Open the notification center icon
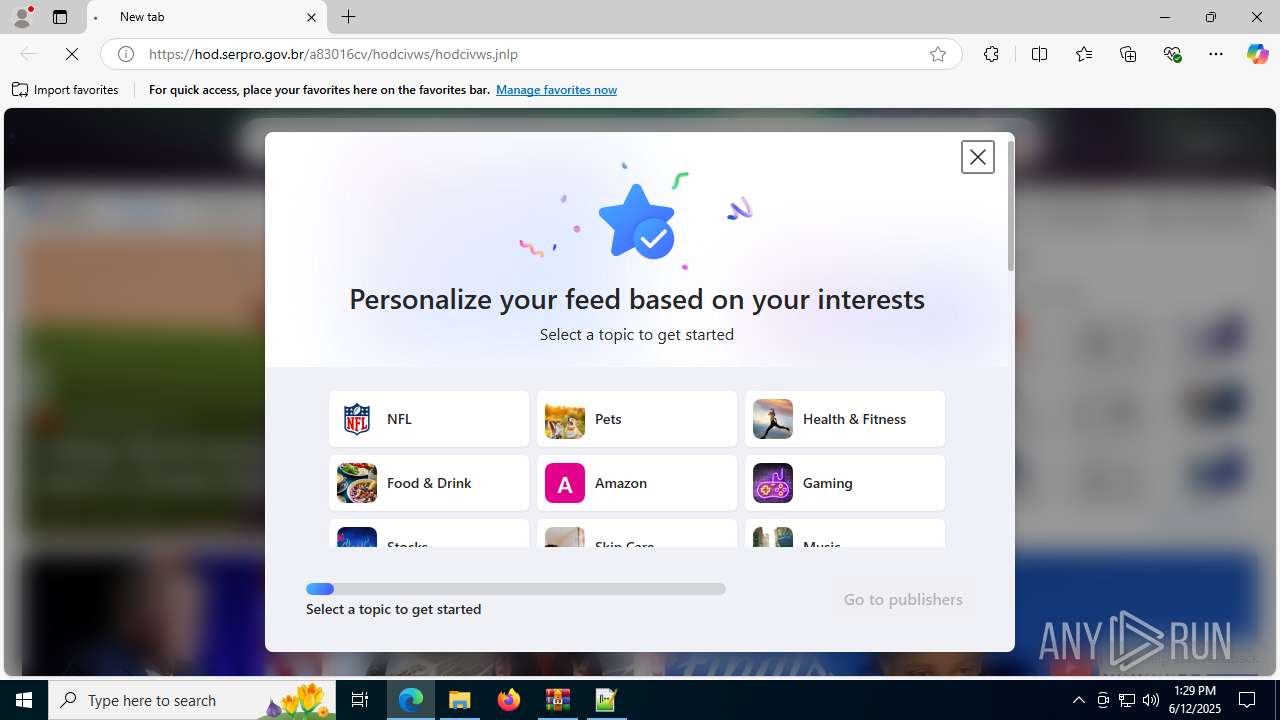 pyautogui.click(x=1248, y=700)
